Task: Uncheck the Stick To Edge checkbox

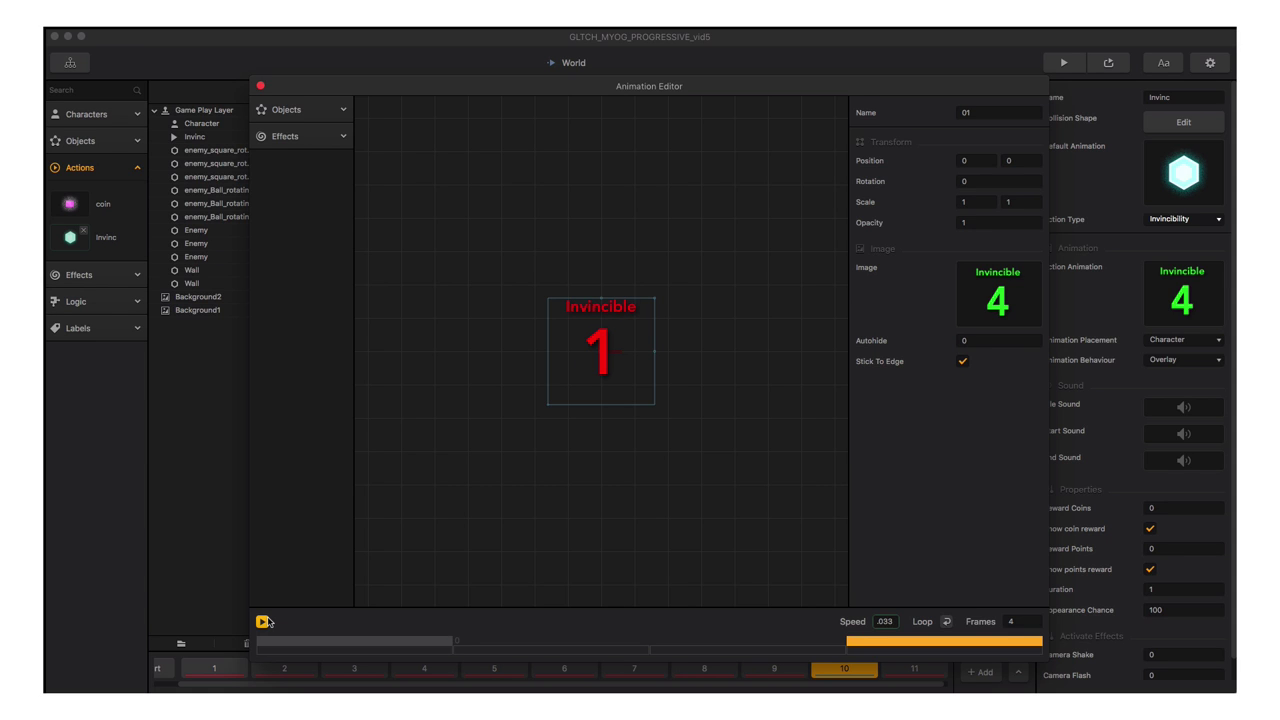Action: [x=962, y=361]
